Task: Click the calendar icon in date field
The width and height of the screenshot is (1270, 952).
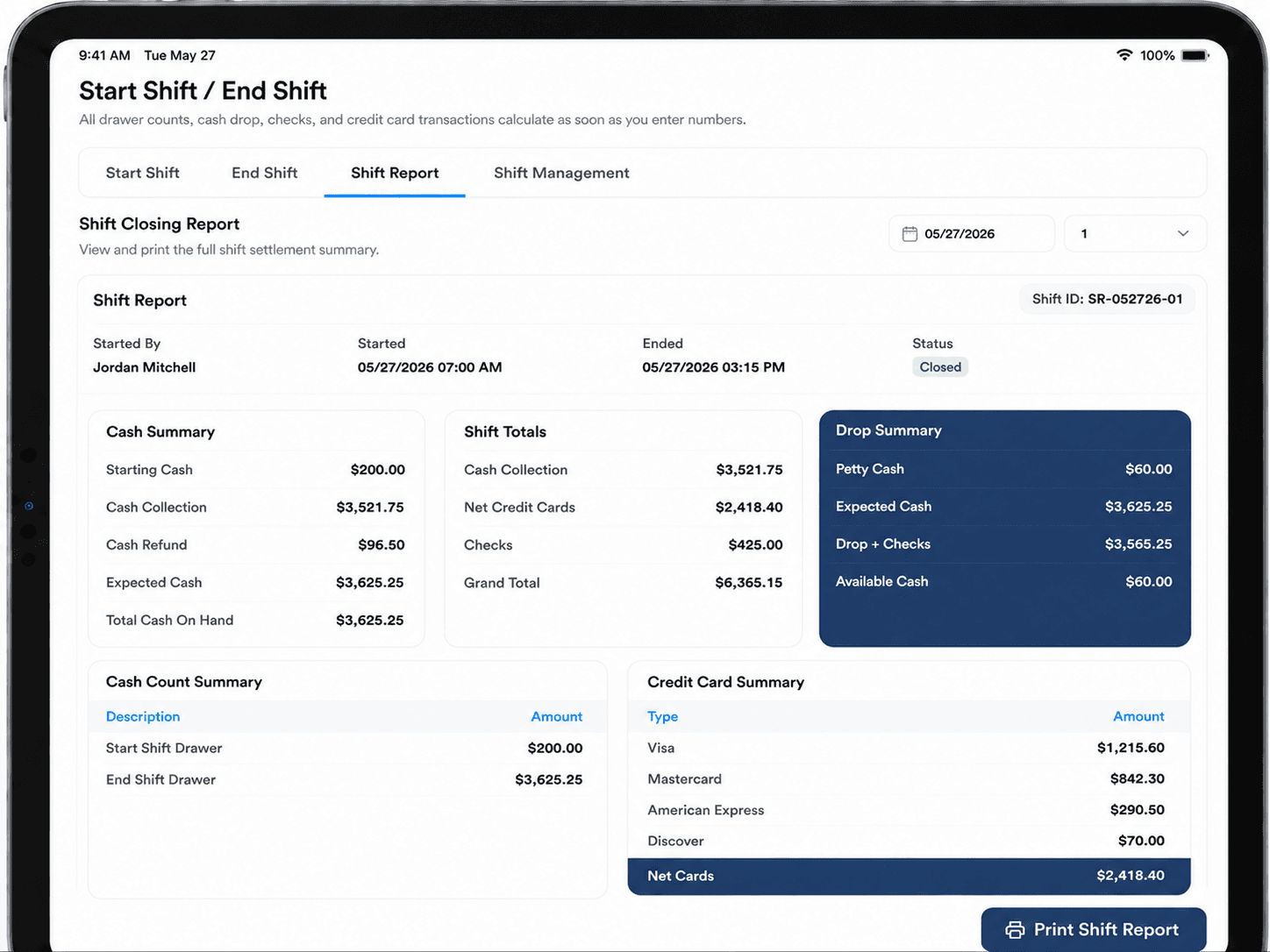Action: click(910, 234)
